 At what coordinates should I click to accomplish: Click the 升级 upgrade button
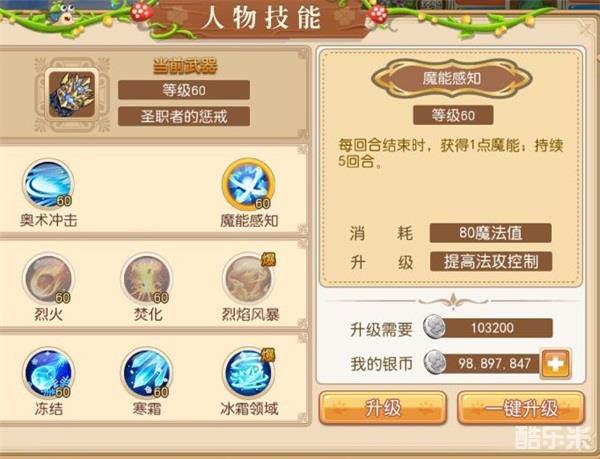coord(383,408)
